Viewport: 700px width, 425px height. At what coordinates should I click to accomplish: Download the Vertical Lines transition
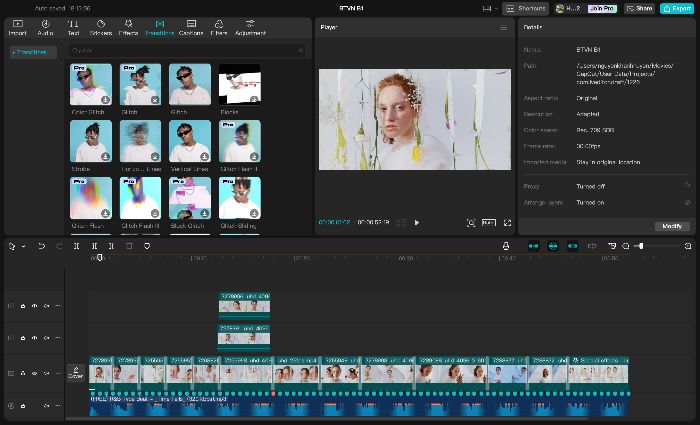tap(204, 156)
